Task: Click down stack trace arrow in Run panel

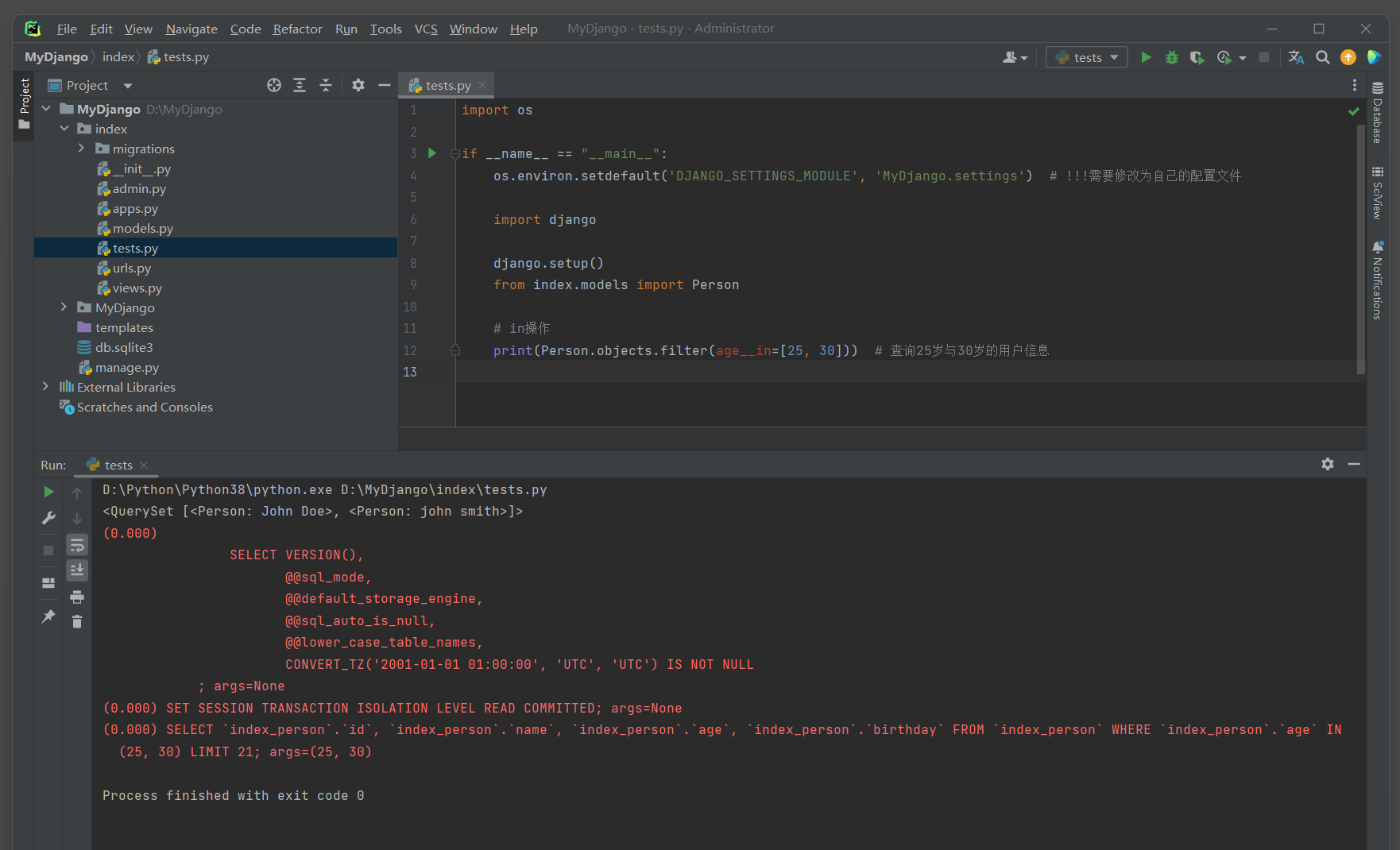Action: coord(77,519)
